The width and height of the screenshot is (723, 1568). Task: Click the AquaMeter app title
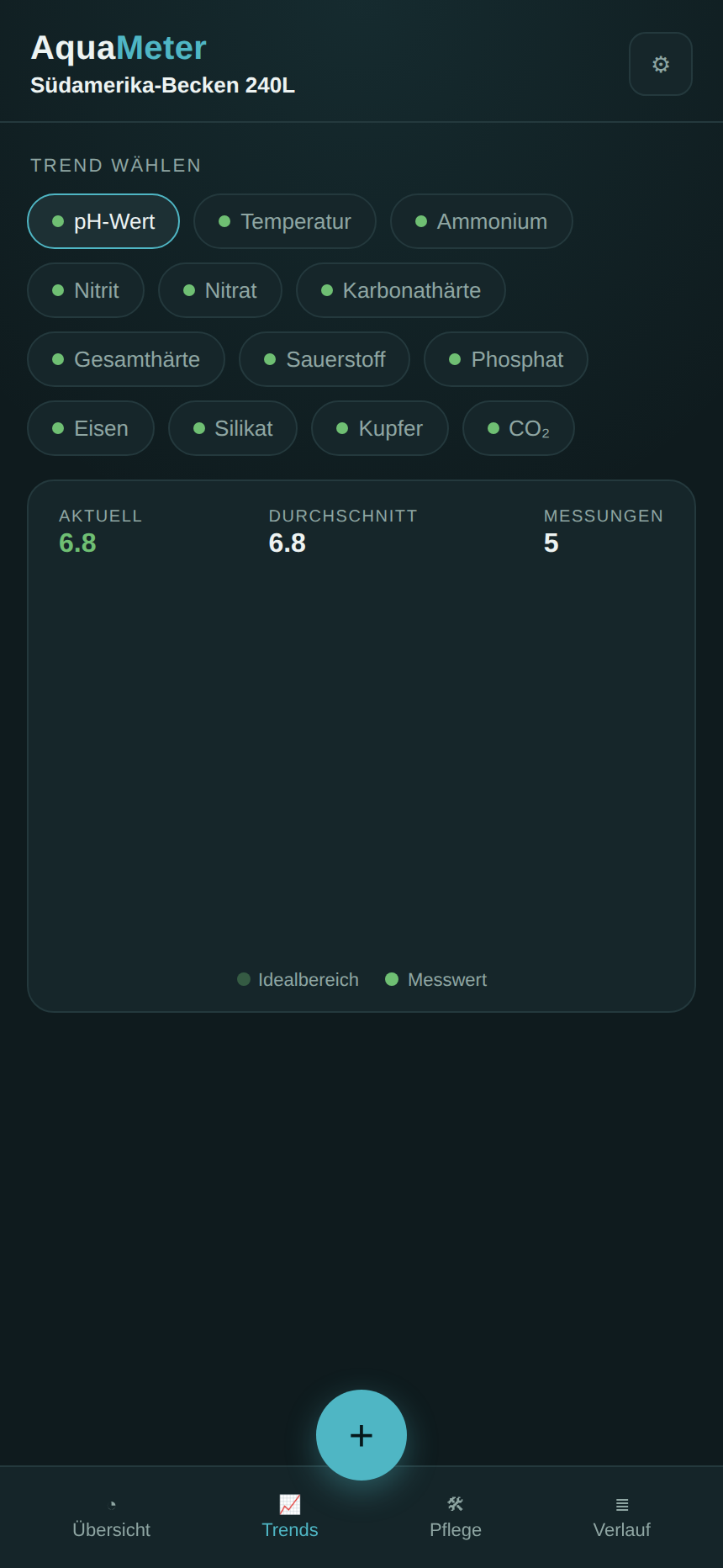pyautogui.click(x=119, y=48)
